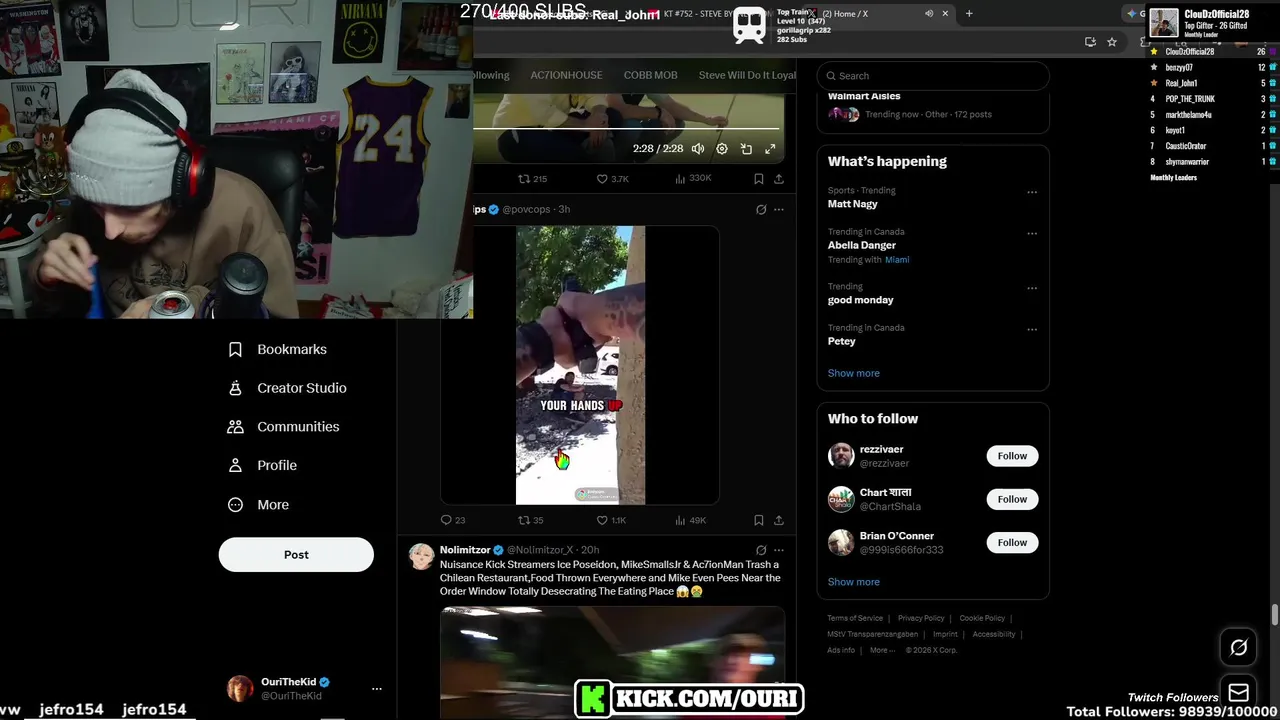Viewport: 1280px width, 720px height.
Task: Open a new browser tab
Action: 969,14
